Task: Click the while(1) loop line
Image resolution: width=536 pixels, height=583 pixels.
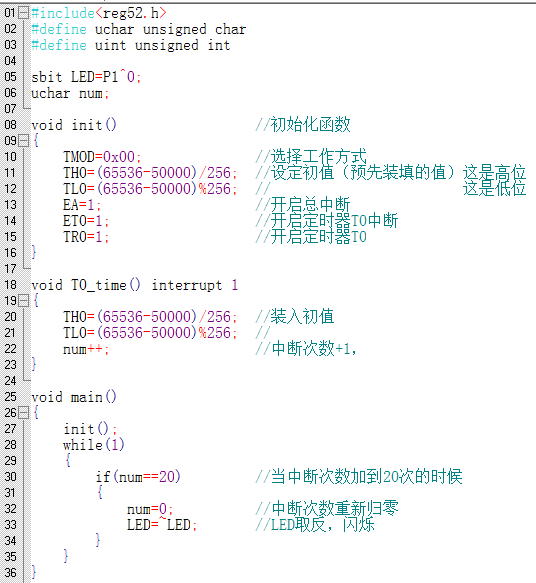Action: click(x=94, y=445)
